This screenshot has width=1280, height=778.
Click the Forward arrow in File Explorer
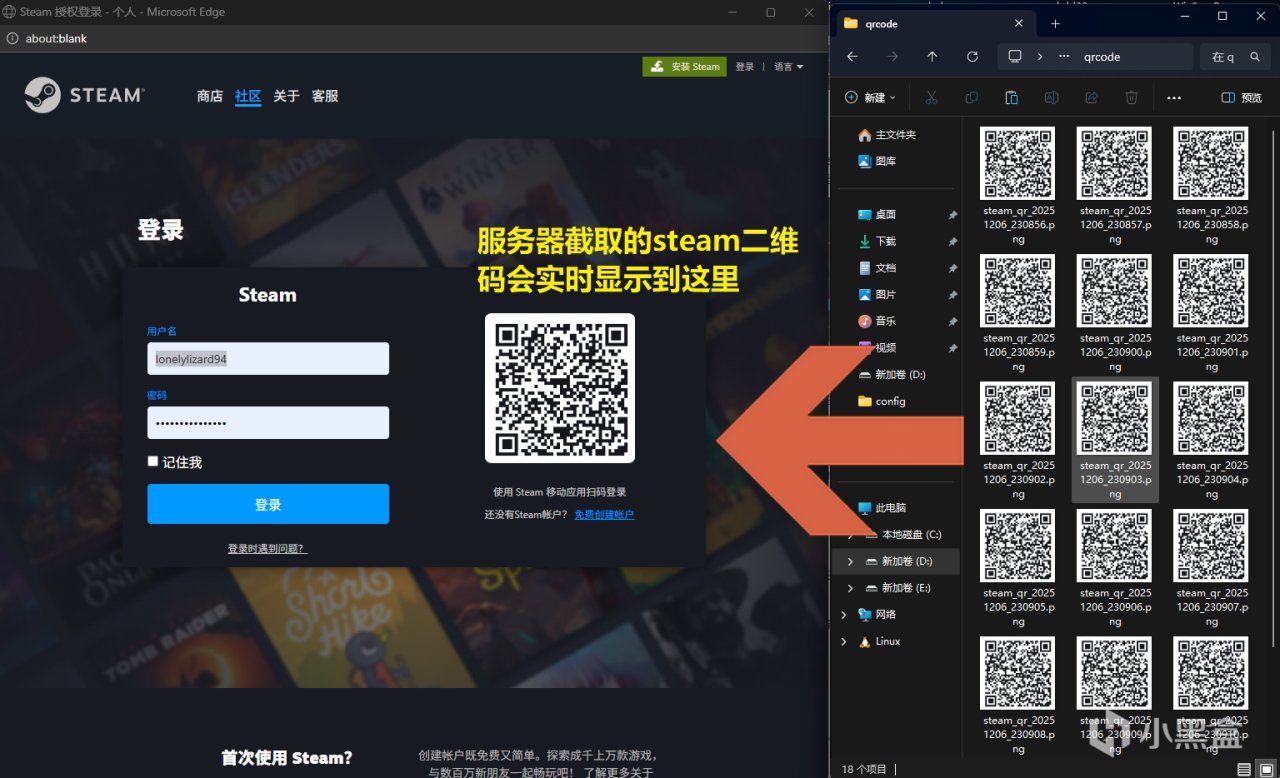pyautogui.click(x=892, y=57)
